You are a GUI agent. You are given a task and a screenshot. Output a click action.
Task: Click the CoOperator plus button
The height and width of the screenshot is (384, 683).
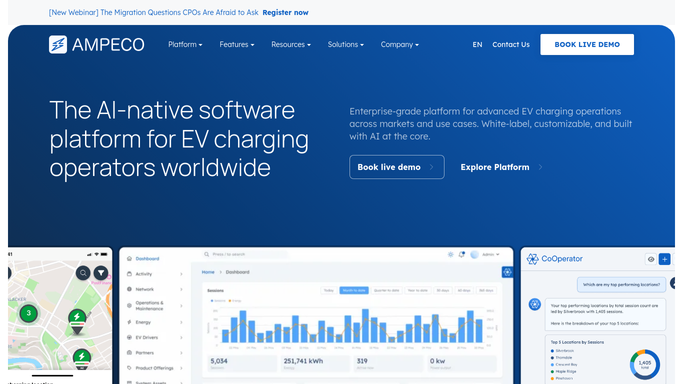click(x=664, y=259)
